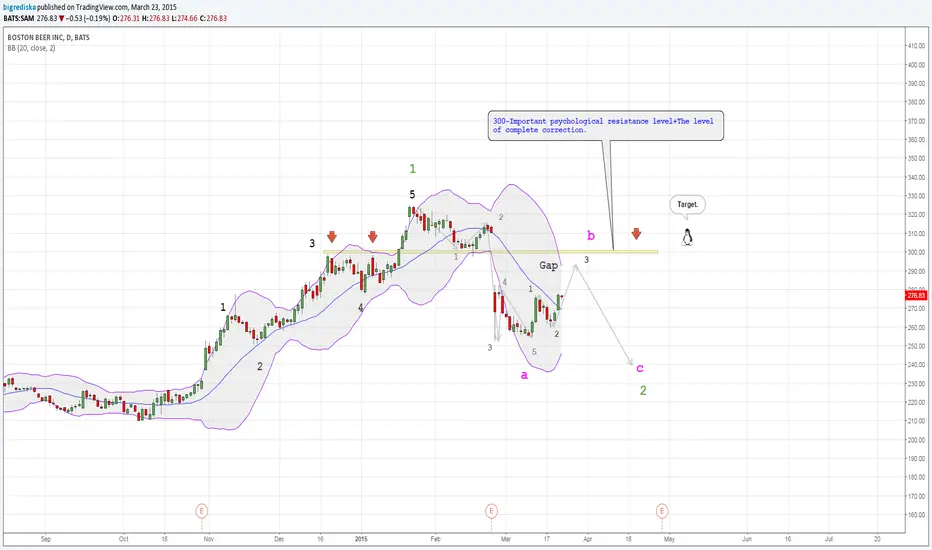Click the 160.00 price axis label
This screenshot has height=550, width=932.
click(916, 515)
